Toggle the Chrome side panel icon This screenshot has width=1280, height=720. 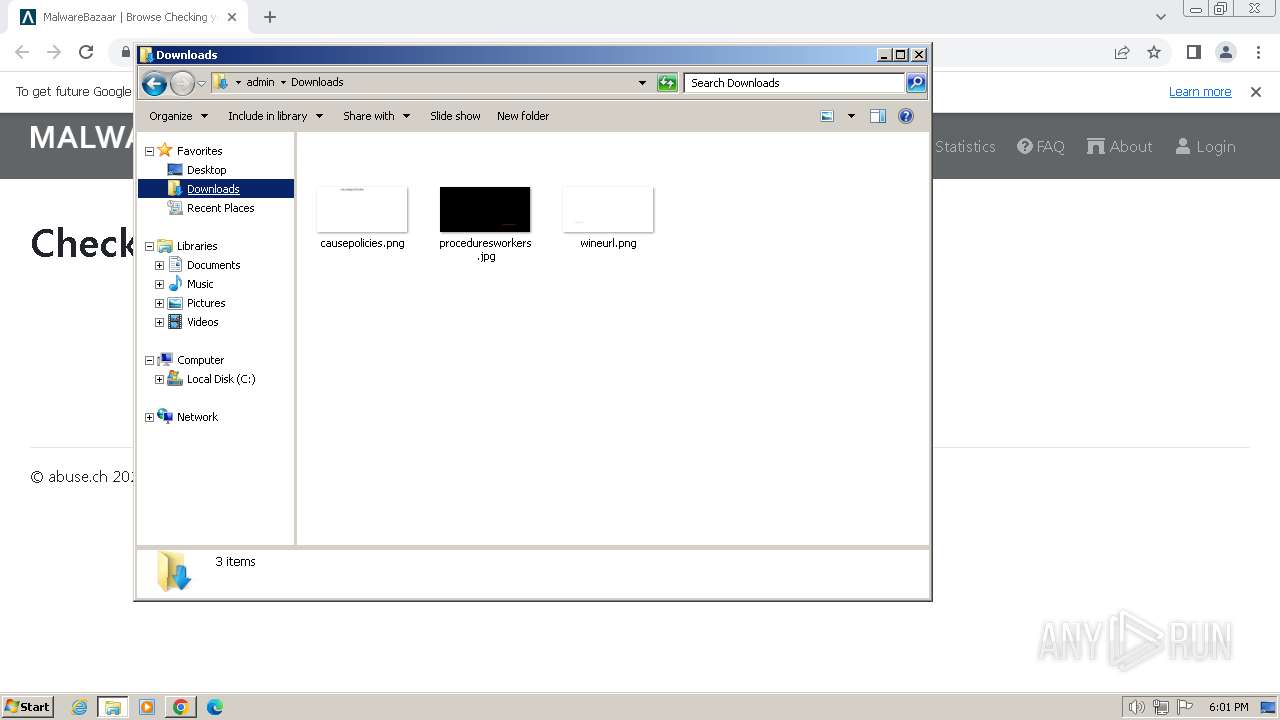[1193, 52]
